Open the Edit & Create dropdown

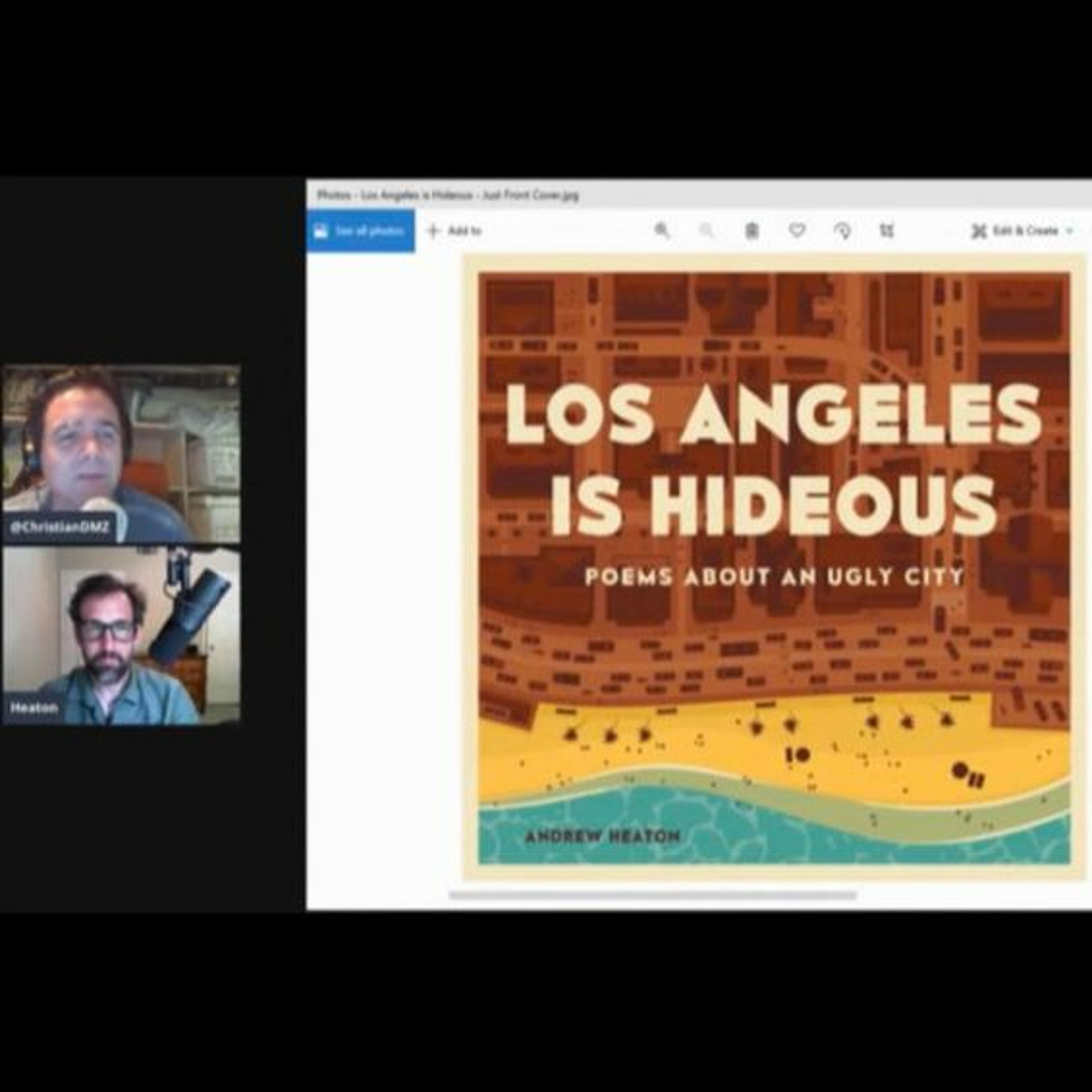coord(1022,231)
